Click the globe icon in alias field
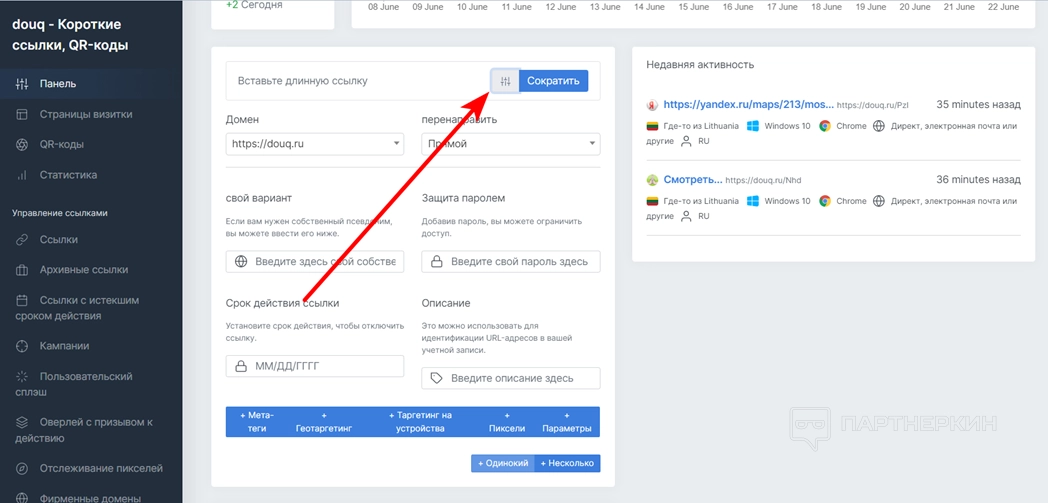This screenshot has height=503, width=1048. pyautogui.click(x=241, y=262)
